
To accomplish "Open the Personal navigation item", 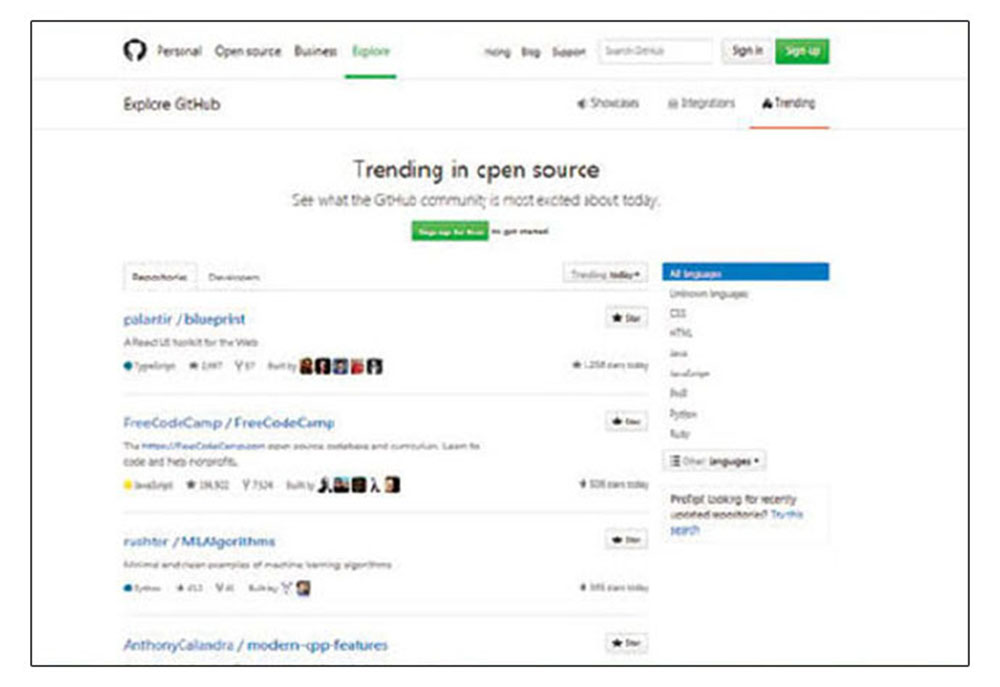I will (179, 51).
